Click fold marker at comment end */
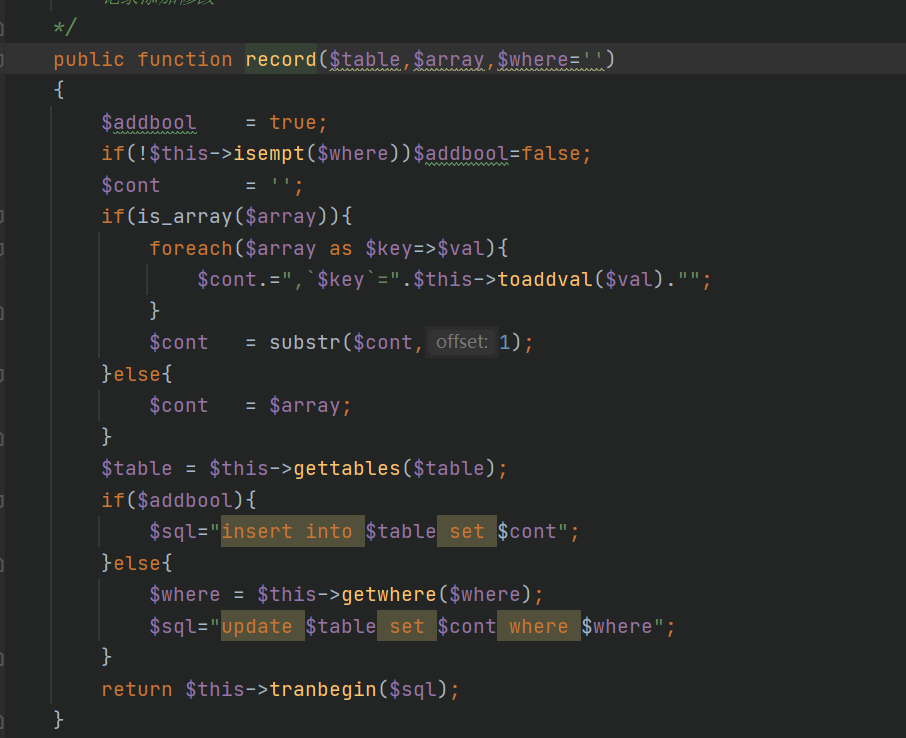The width and height of the screenshot is (906, 738). (x=3, y=28)
